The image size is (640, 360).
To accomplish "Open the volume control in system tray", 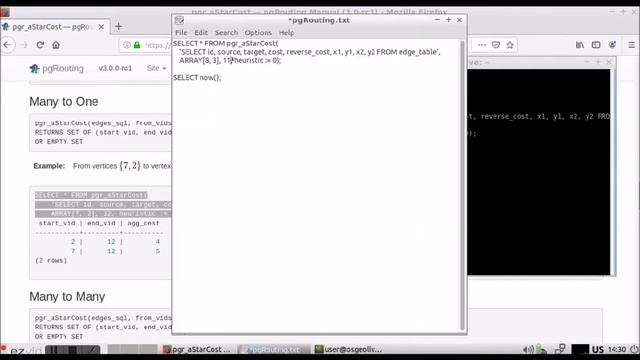I will (528, 349).
